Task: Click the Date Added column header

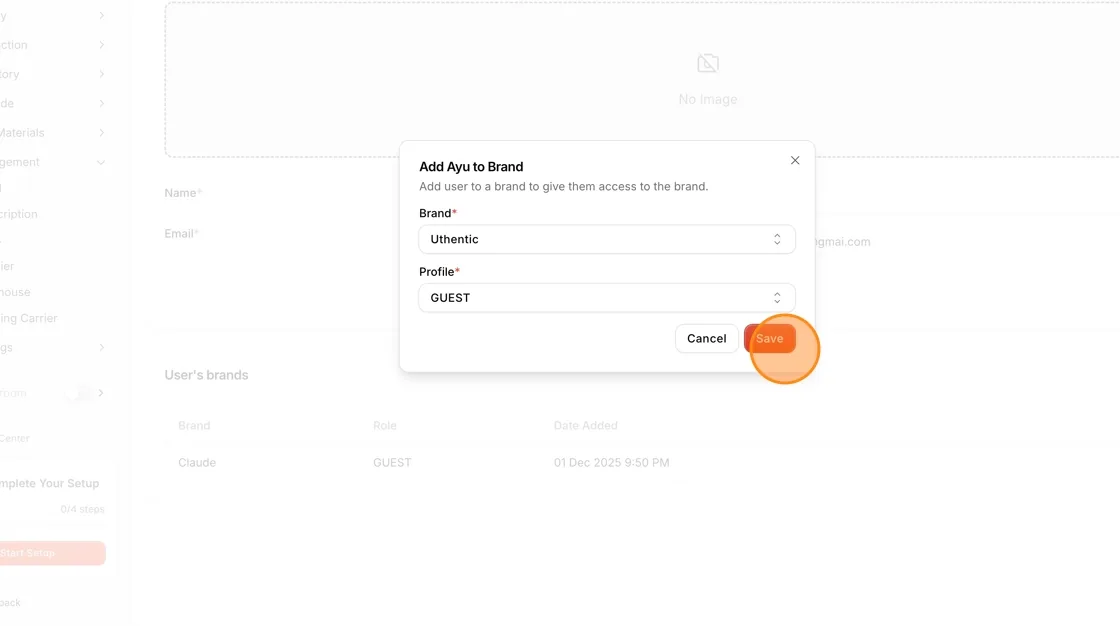Action: click(585, 425)
